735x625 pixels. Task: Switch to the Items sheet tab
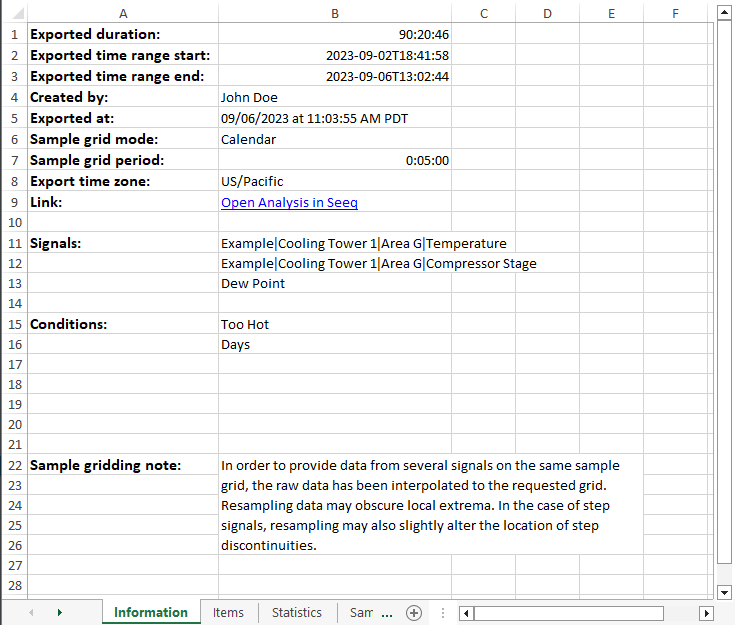click(x=228, y=613)
